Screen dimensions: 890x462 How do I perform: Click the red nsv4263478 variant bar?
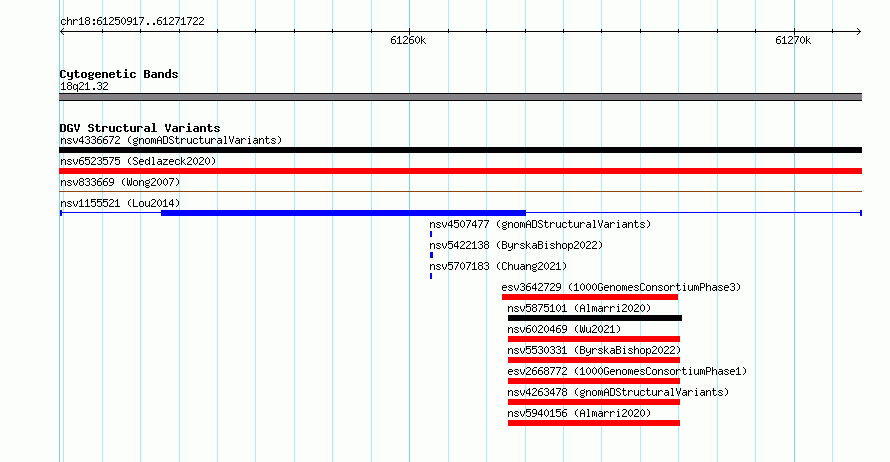pos(594,402)
